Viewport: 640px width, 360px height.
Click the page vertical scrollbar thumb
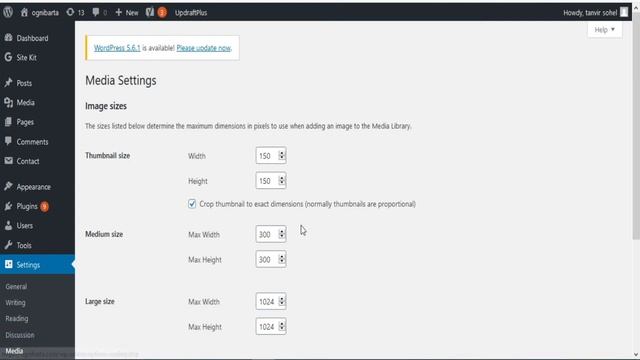point(636,127)
